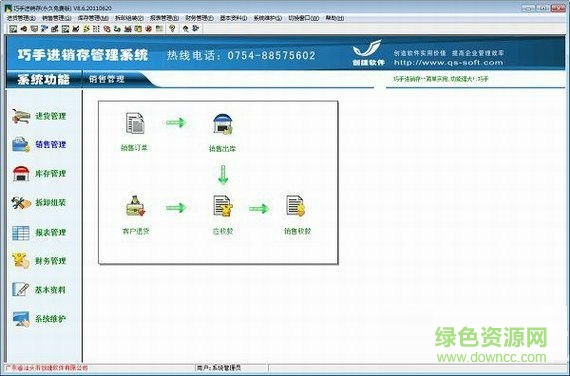Click the scrolling 巧手进销存 slogan text

[441, 79]
